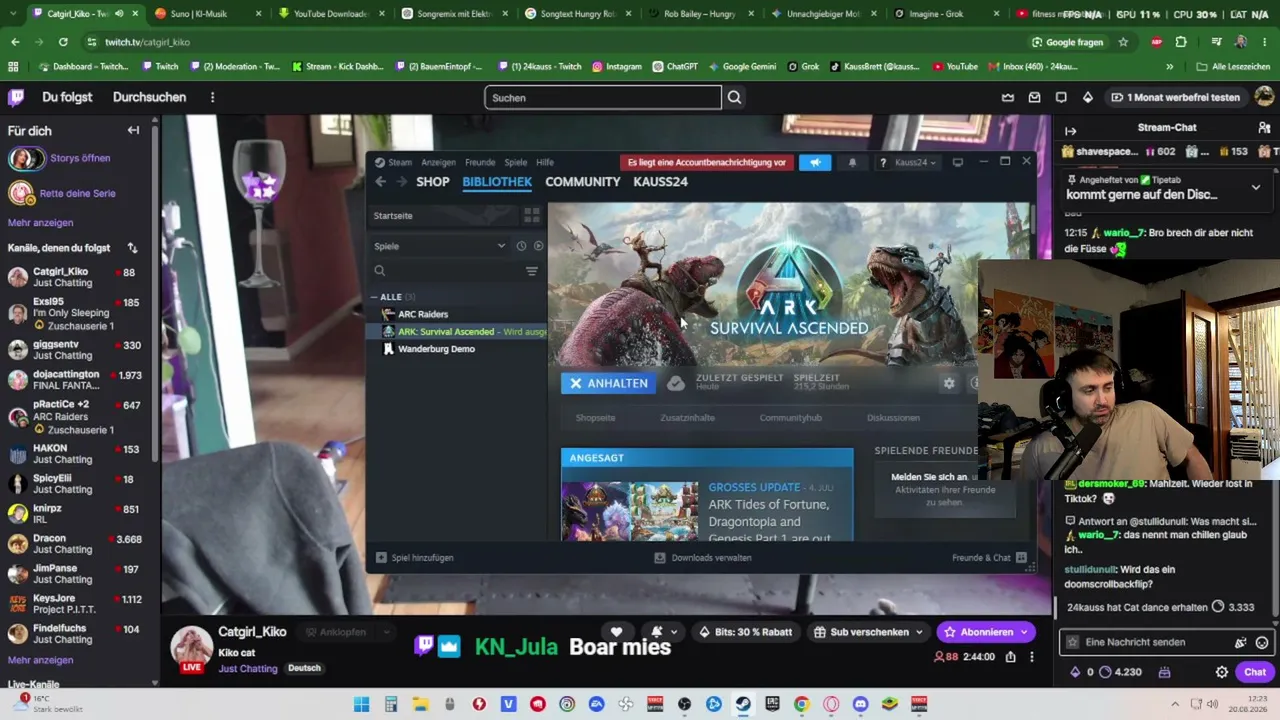Click the purple Chat send button
1280x720 pixels.
pyautogui.click(x=1255, y=672)
